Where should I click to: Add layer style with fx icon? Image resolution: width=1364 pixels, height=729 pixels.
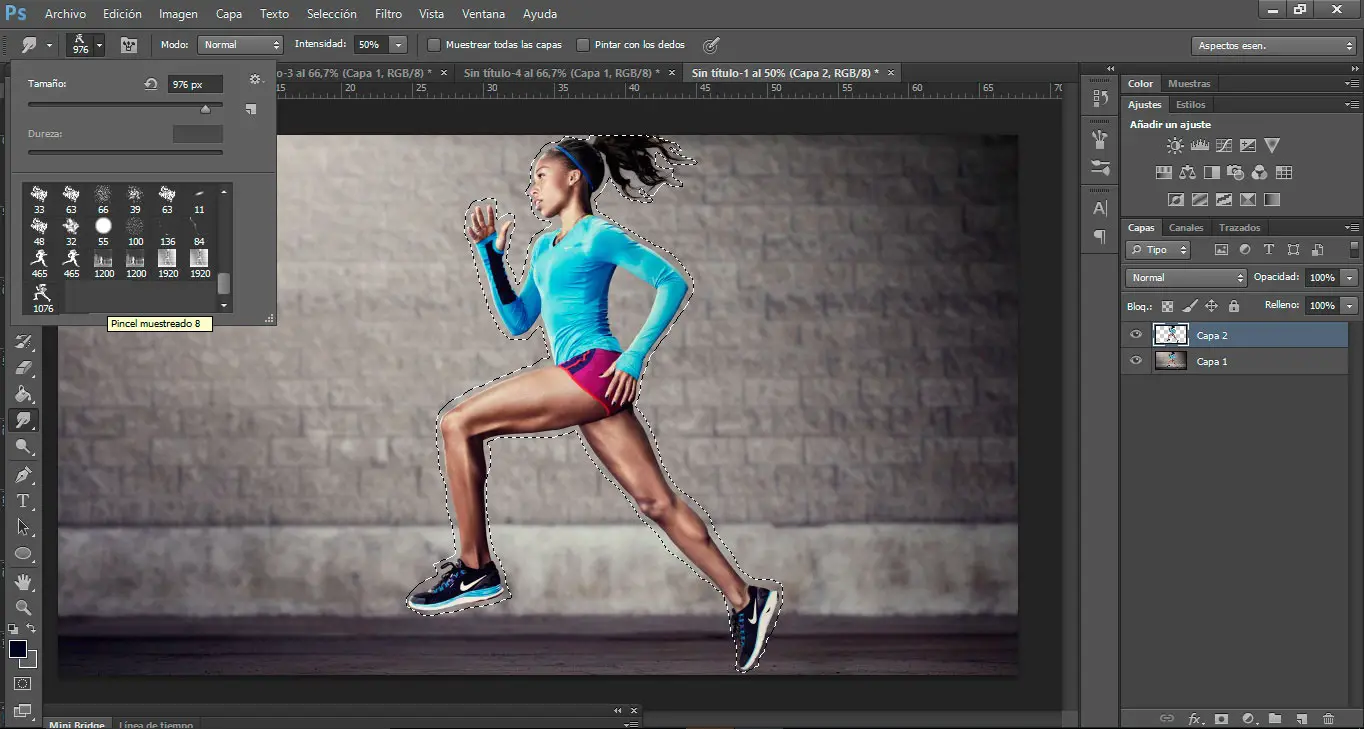coord(1194,718)
